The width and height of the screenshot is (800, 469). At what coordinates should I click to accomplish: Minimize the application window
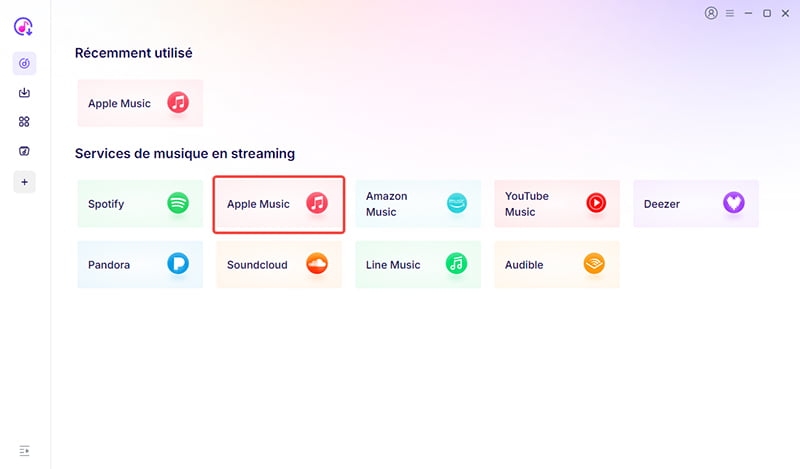pyautogui.click(x=748, y=13)
